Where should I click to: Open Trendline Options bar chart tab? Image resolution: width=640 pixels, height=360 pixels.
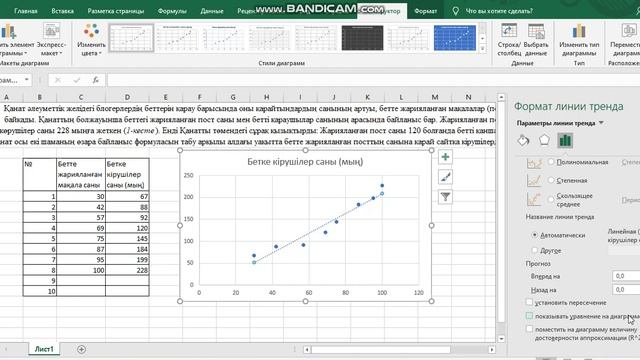(x=565, y=140)
